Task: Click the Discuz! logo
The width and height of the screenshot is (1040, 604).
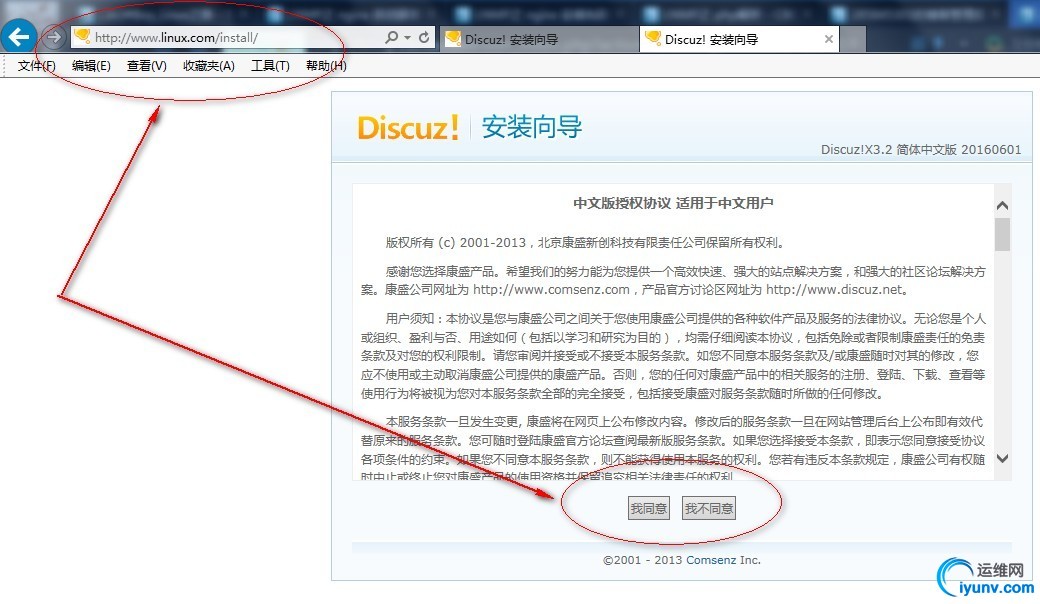Action: click(x=408, y=127)
